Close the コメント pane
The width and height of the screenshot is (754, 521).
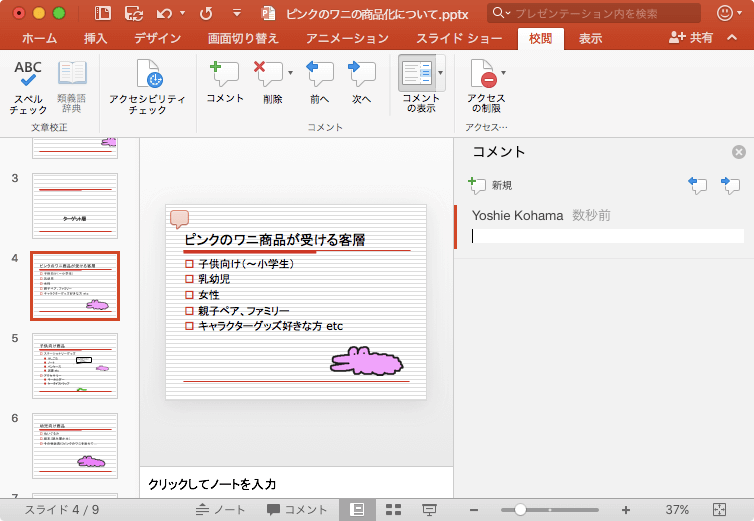pyautogui.click(x=739, y=152)
